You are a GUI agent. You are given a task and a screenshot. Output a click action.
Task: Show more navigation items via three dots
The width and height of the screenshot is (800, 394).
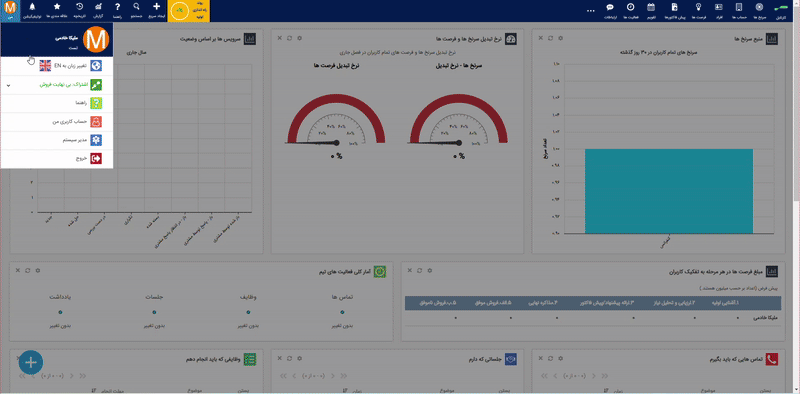click(x=591, y=10)
